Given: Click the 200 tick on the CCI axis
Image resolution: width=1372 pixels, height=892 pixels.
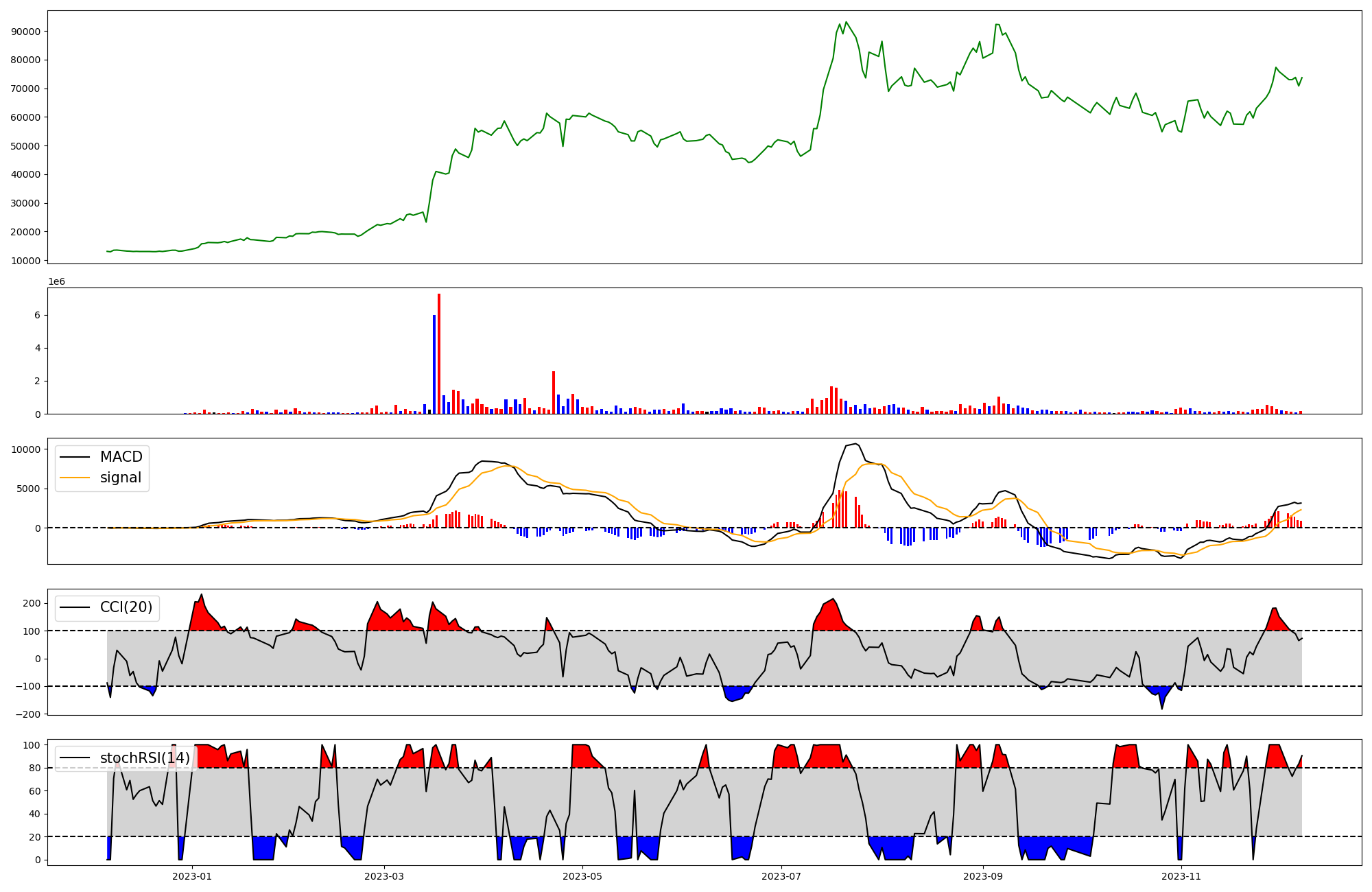Looking at the screenshot, I should click(32, 603).
